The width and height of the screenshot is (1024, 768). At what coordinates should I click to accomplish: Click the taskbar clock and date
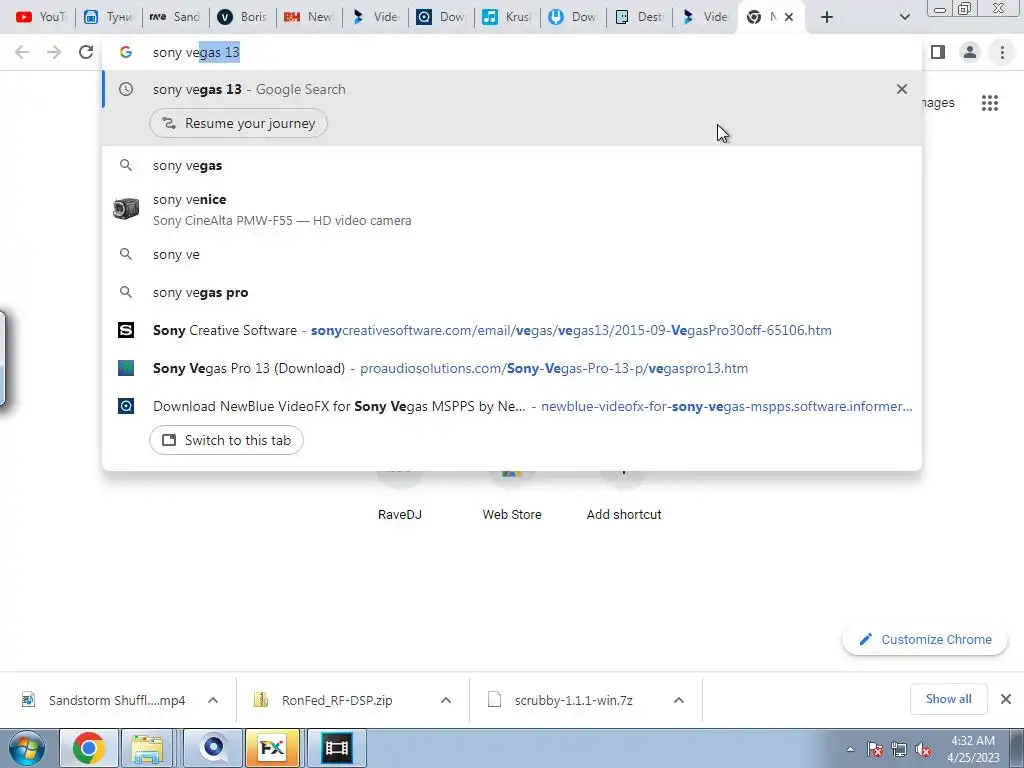(973, 749)
